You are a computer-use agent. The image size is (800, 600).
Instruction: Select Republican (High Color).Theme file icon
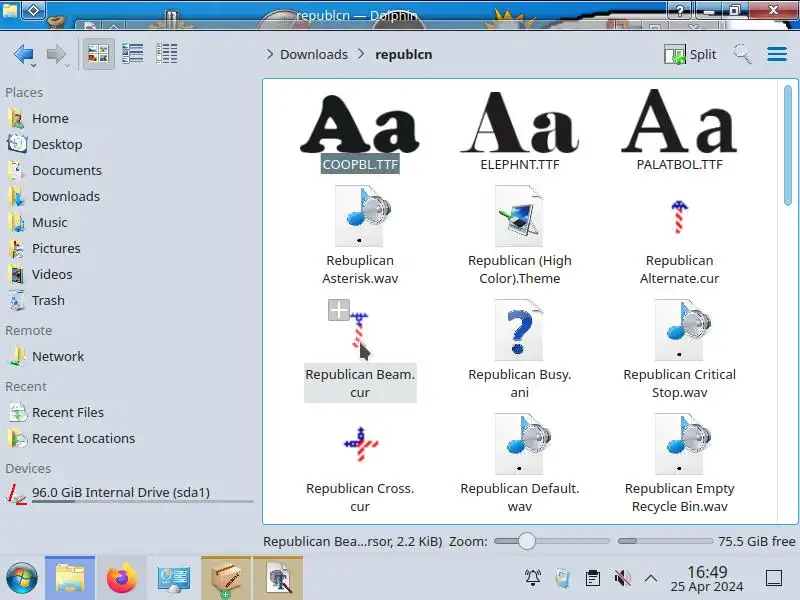click(x=519, y=216)
